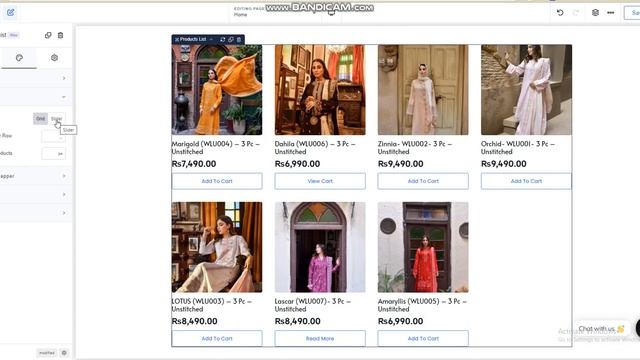The image size is (640, 360).
Task: Add Marigold (WLU004) to cart
Action: 217,181
